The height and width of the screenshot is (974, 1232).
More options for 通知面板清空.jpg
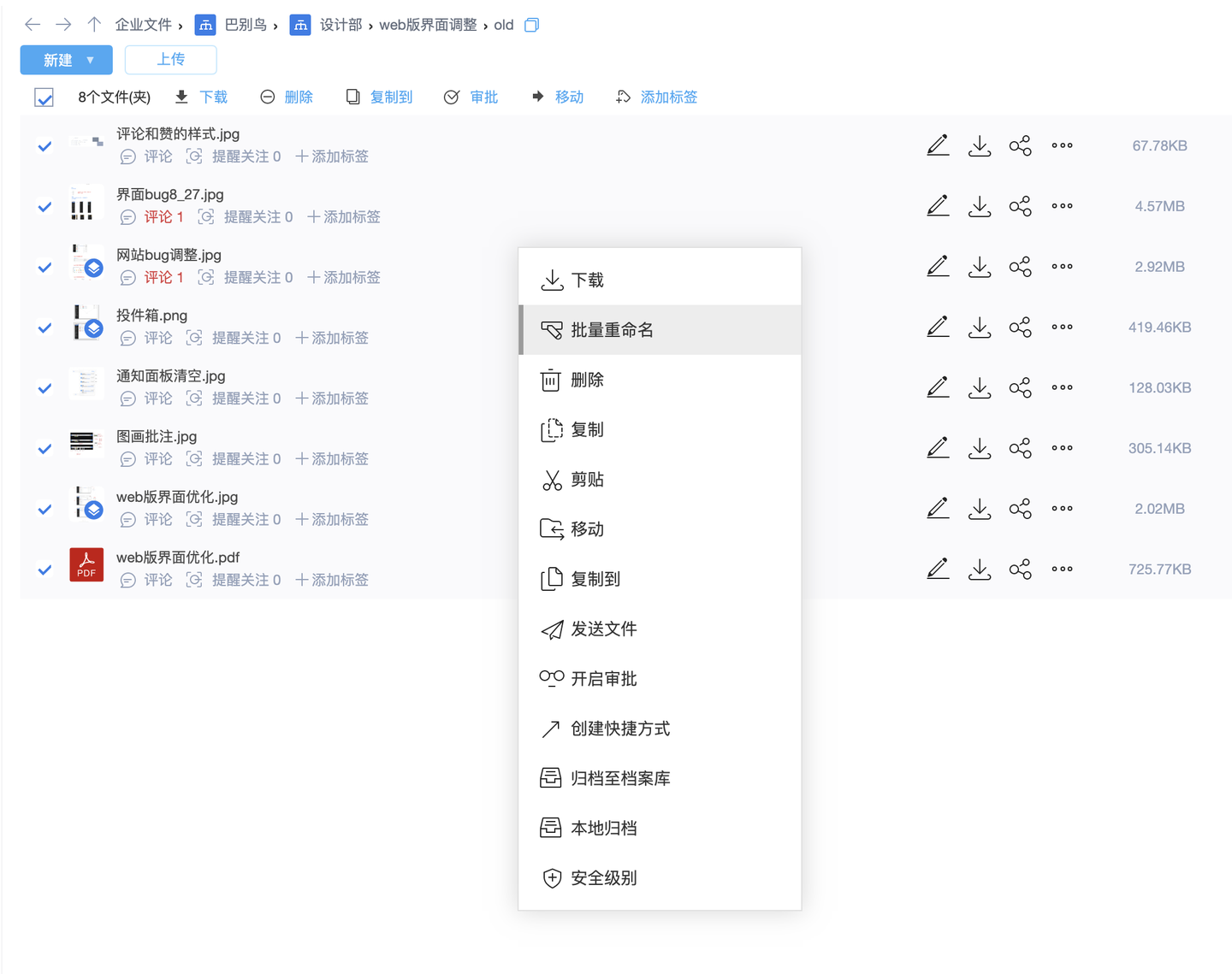click(x=1063, y=387)
